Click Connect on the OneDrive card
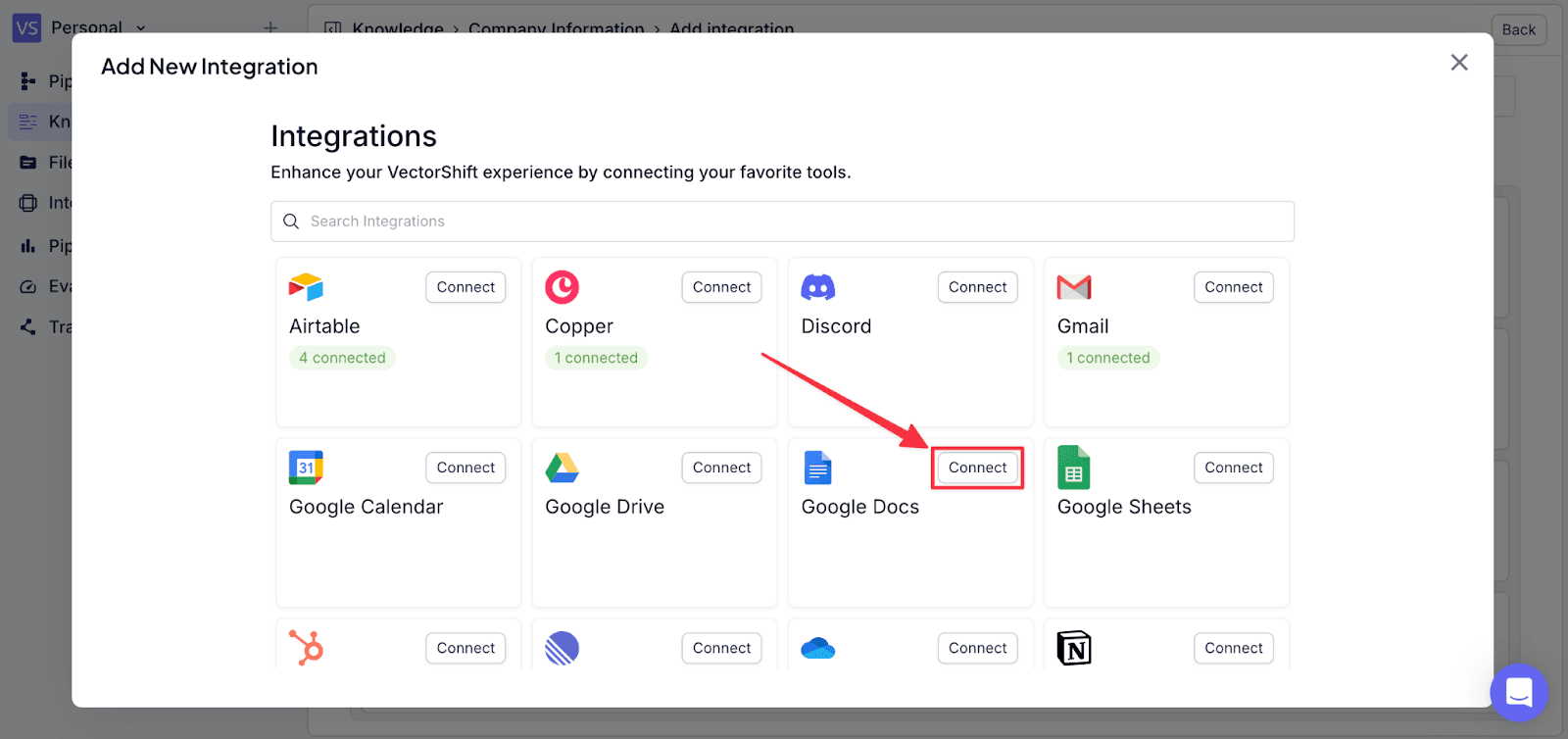 point(977,648)
